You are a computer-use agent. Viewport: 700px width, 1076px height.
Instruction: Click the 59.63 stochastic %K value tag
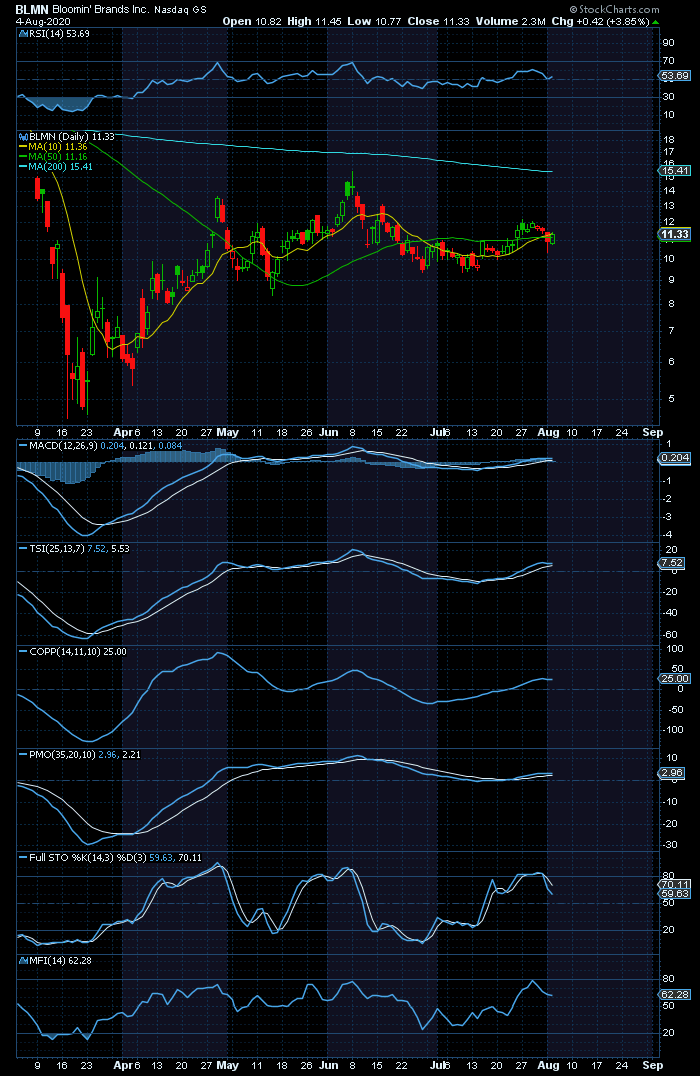[x=675, y=894]
